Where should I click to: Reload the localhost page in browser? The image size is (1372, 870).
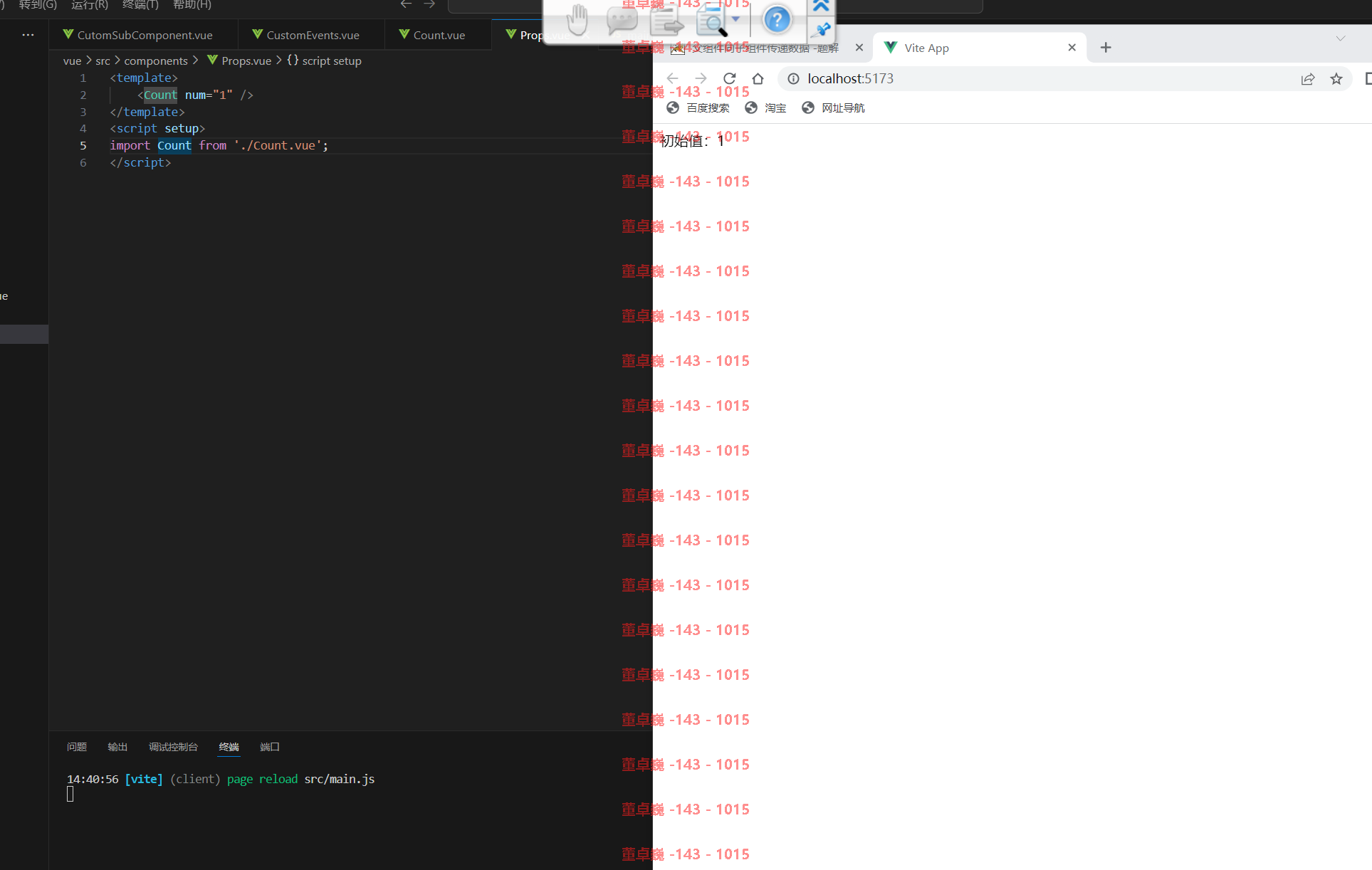729,78
